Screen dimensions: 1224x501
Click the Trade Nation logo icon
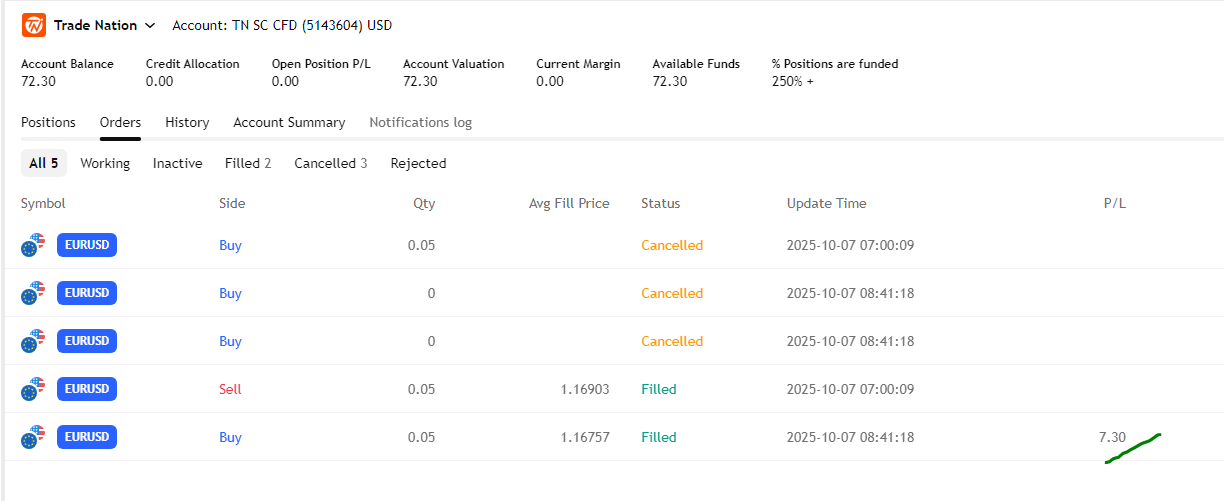click(x=33, y=25)
